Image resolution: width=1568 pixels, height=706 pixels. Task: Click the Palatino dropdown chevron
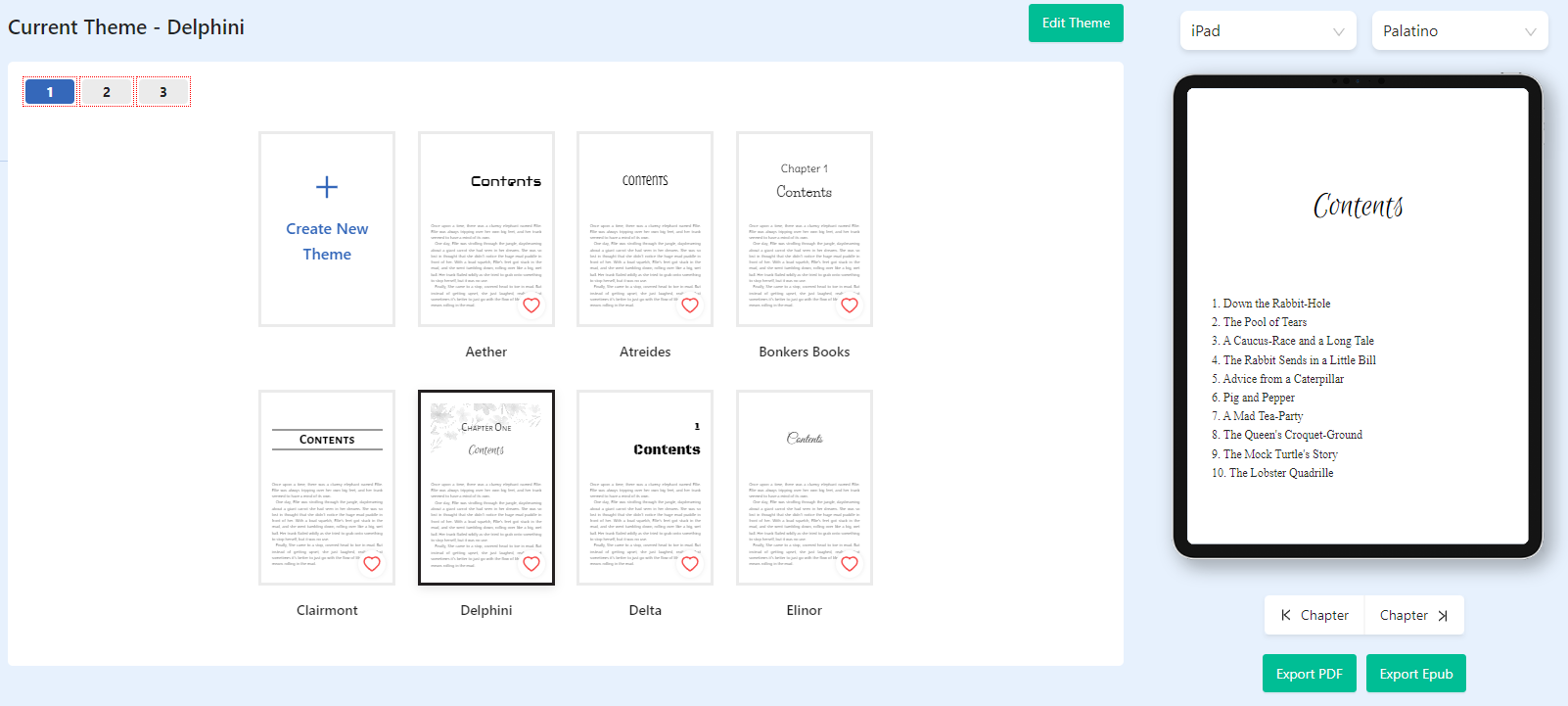(x=1530, y=32)
